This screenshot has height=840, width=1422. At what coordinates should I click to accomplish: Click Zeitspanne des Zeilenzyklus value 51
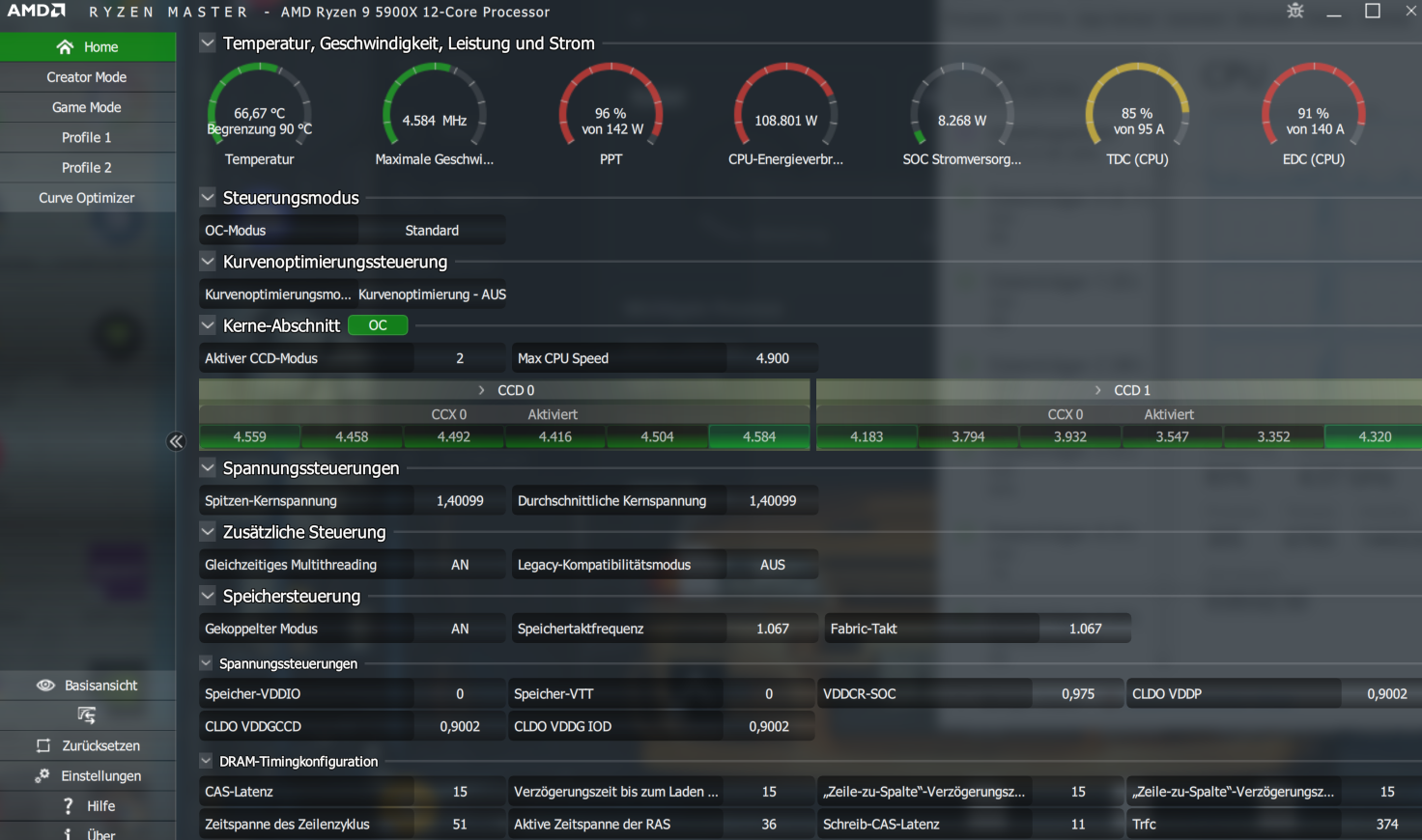click(x=460, y=825)
